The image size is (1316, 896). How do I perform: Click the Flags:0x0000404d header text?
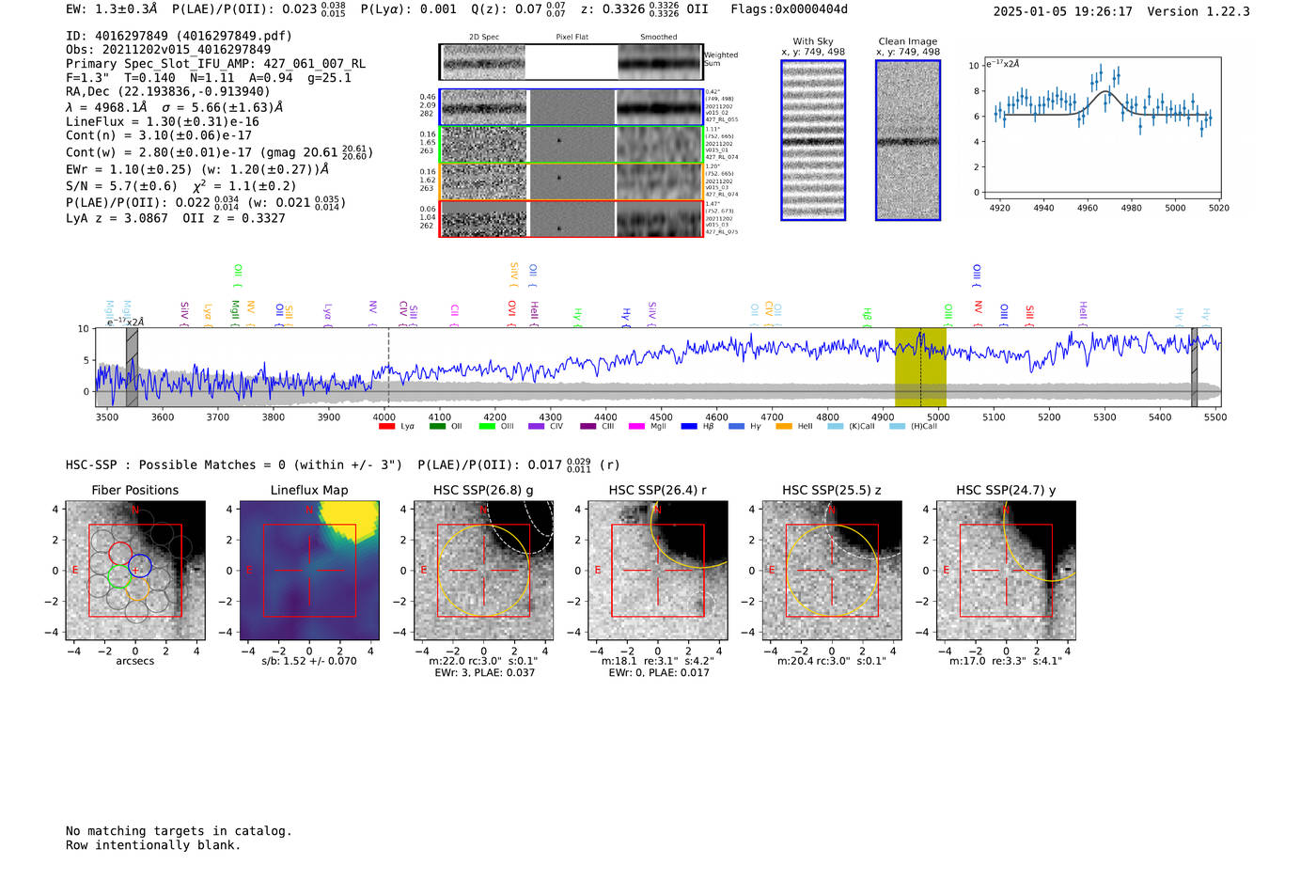click(x=790, y=9)
